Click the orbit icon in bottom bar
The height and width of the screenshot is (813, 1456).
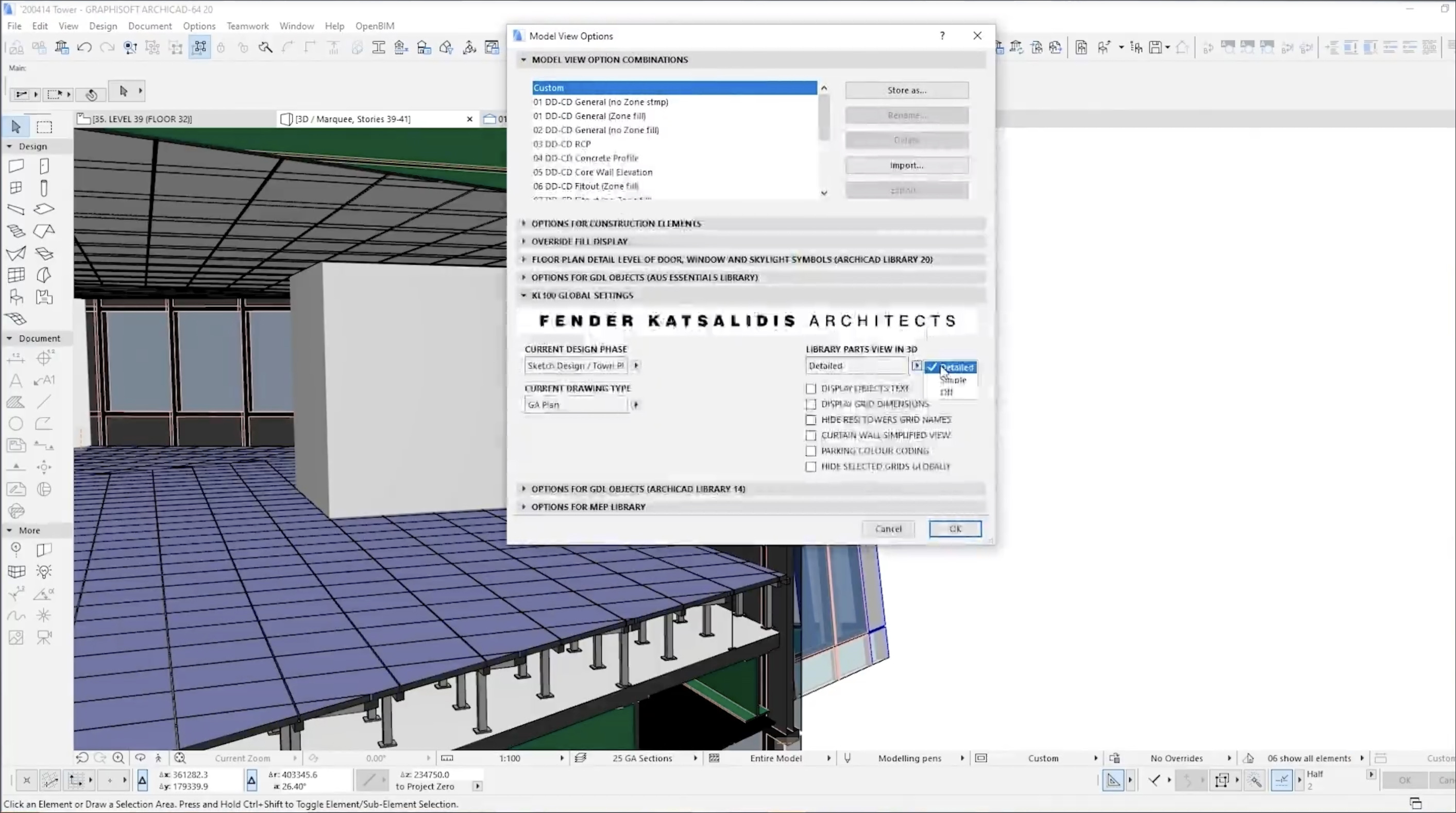pos(140,757)
